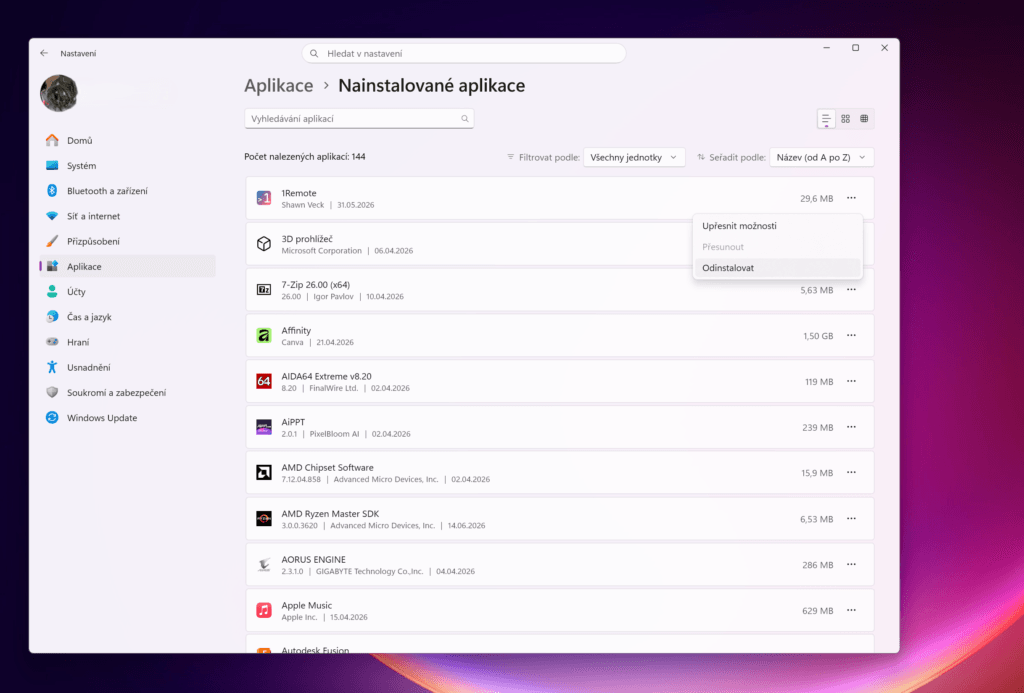Open Hraní gaming settings
This screenshot has height=693, width=1024.
point(127,342)
